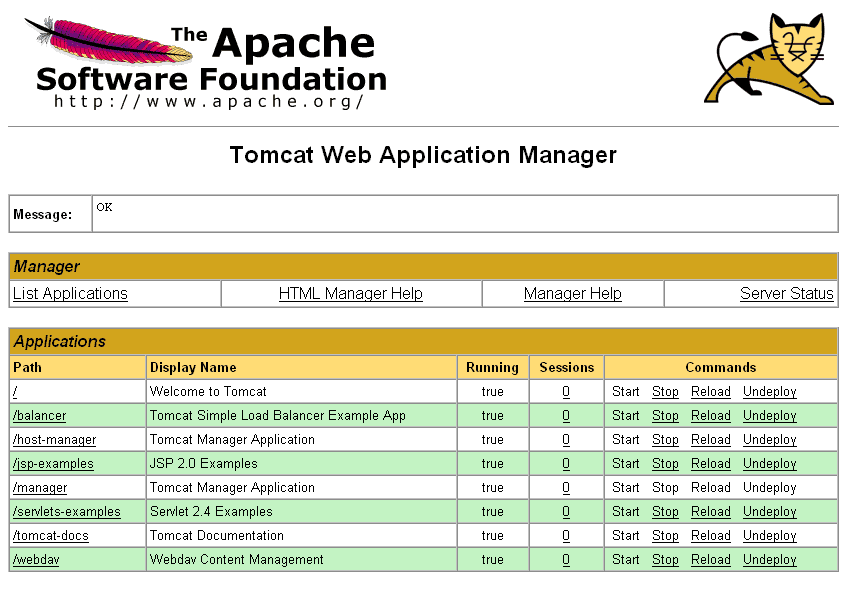Open the /webdav application path
847x589 pixels.
pos(36,560)
